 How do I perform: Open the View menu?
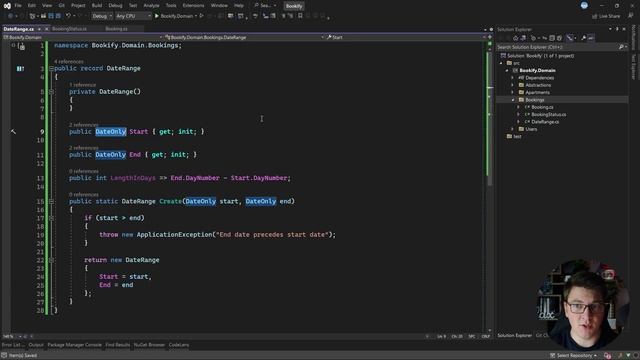pyautogui.click(x=47, y=6)
